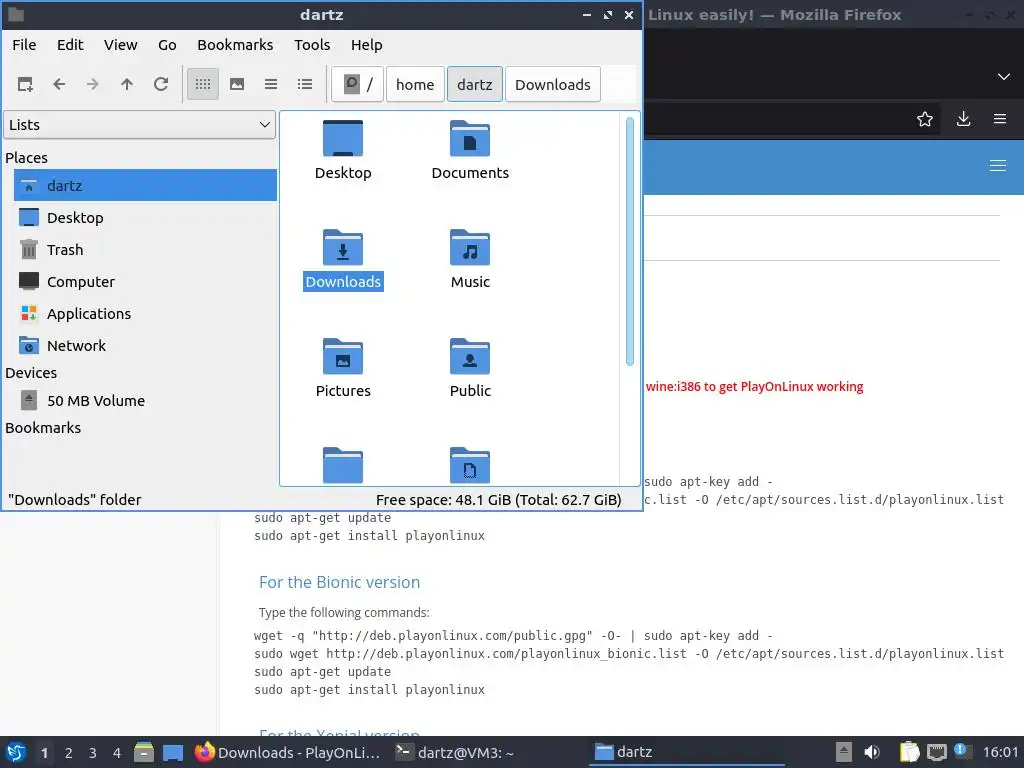Open clipboard manager tray icon
The image size is (1024, 768).
point(909,752)
